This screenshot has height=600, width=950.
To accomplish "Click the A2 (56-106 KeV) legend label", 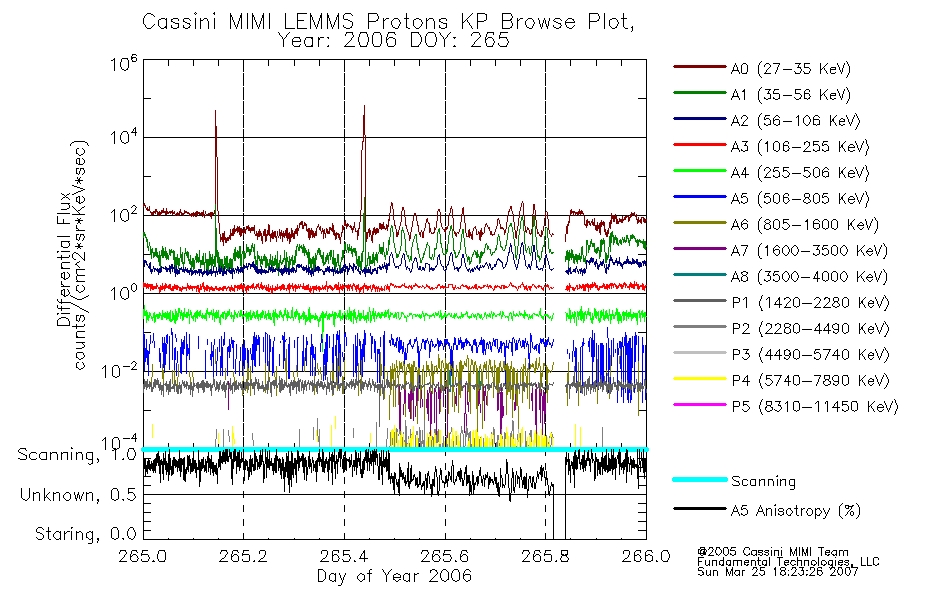I will coord(796,121).
